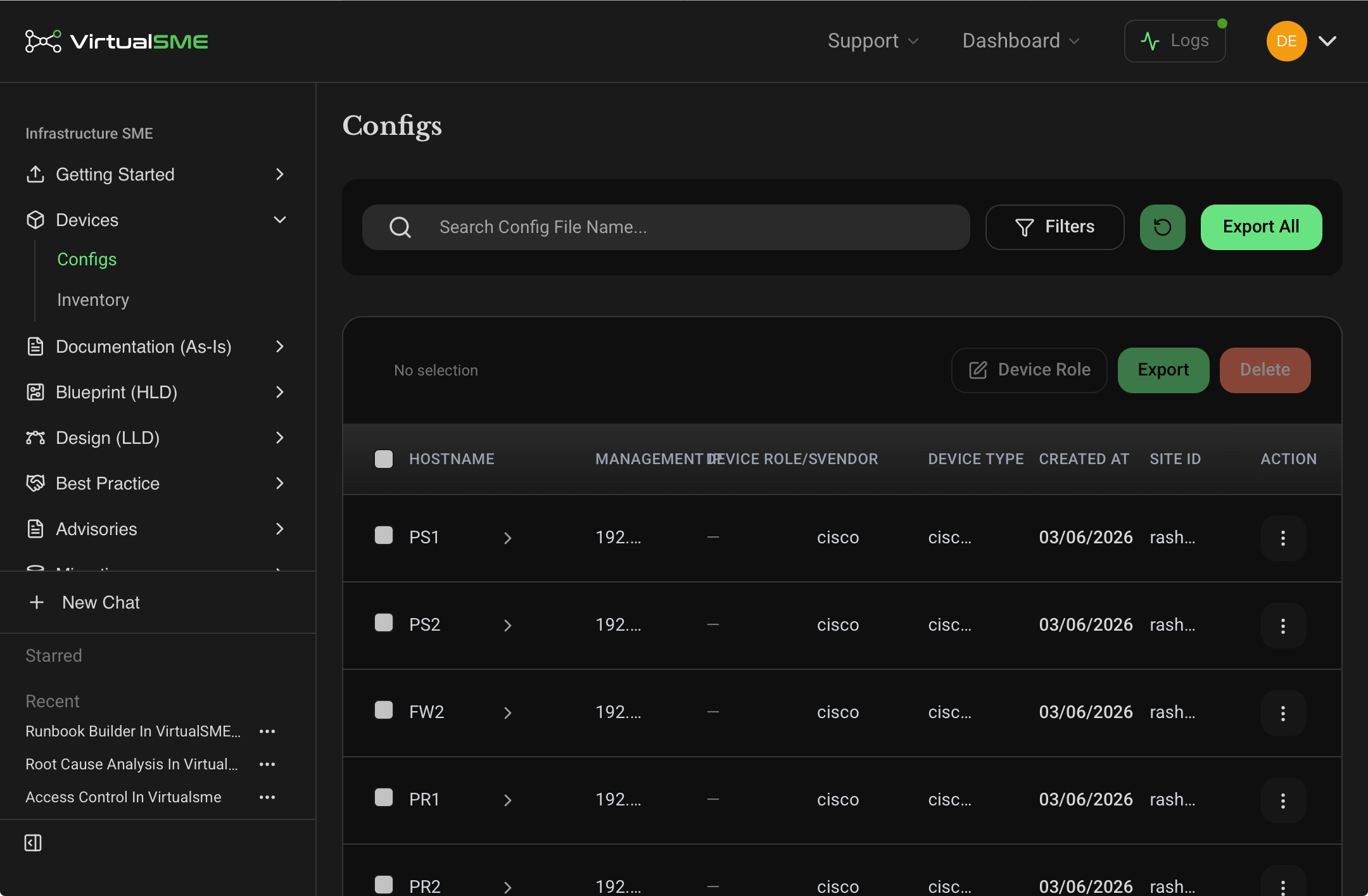This screenshot has width=1368, height=896.
Task: Click the Devices cube icon
Action: tap(35, 220)
